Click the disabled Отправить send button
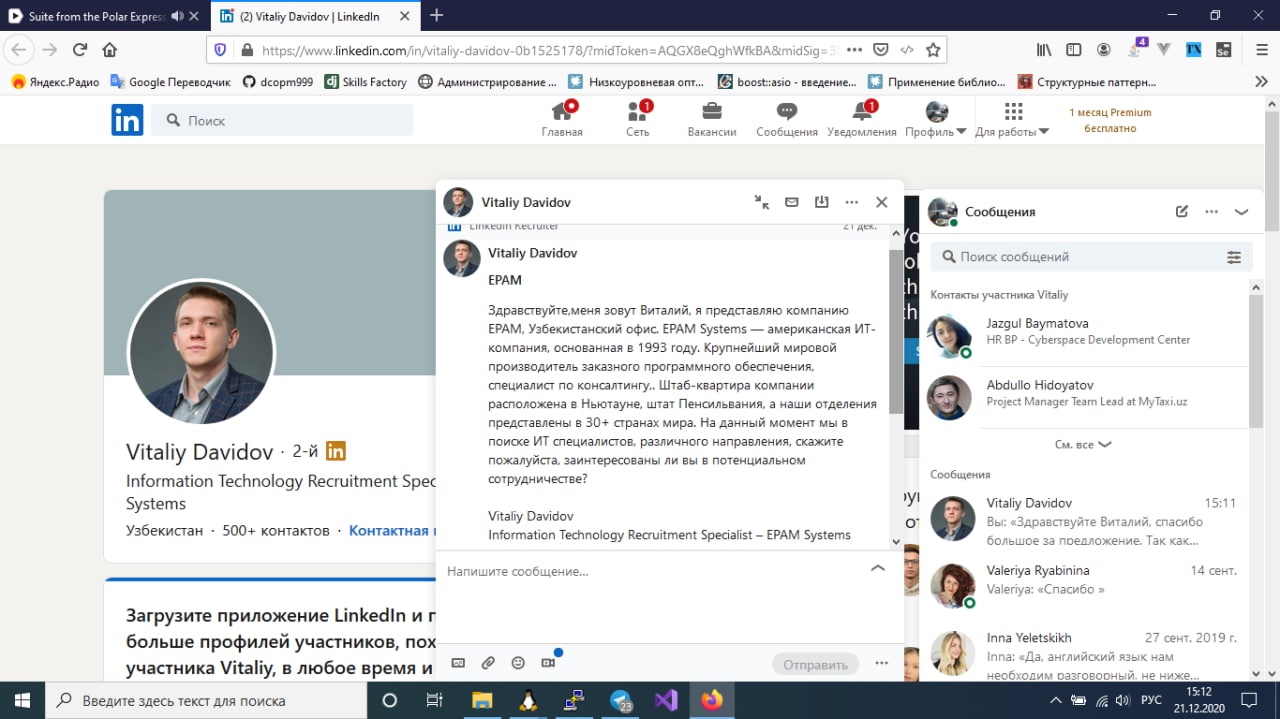This screenshot has width=1280, height=719. coord(816,664)
